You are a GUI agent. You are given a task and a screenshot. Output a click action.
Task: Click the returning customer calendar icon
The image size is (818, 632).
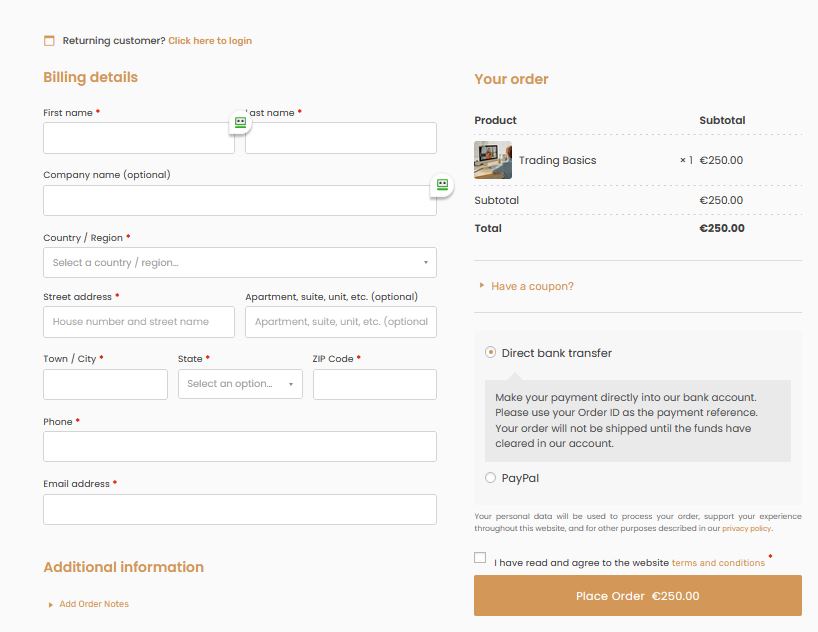tap(49, 41)
